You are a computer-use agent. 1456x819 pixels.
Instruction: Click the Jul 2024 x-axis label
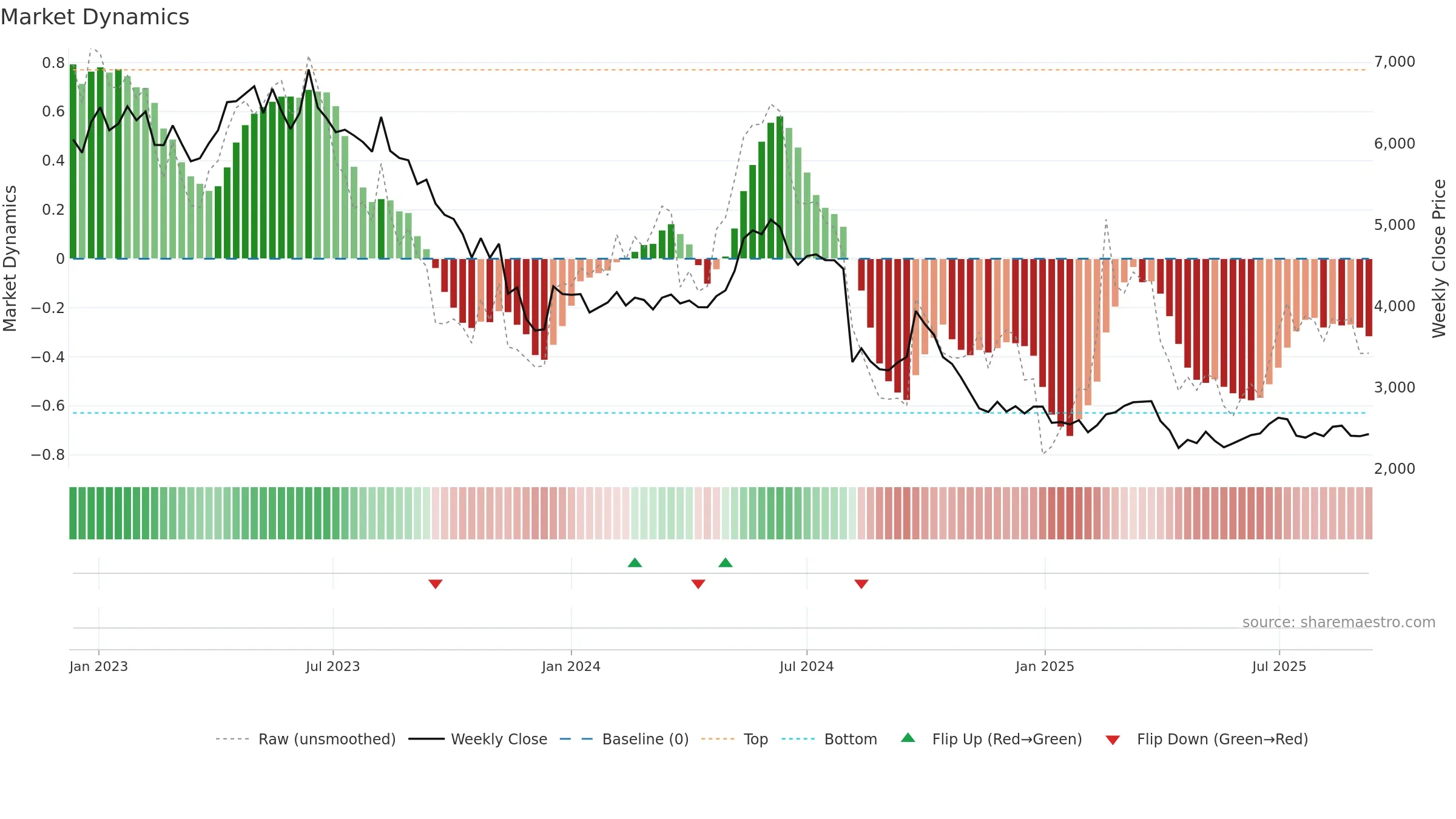coord(807,666)
